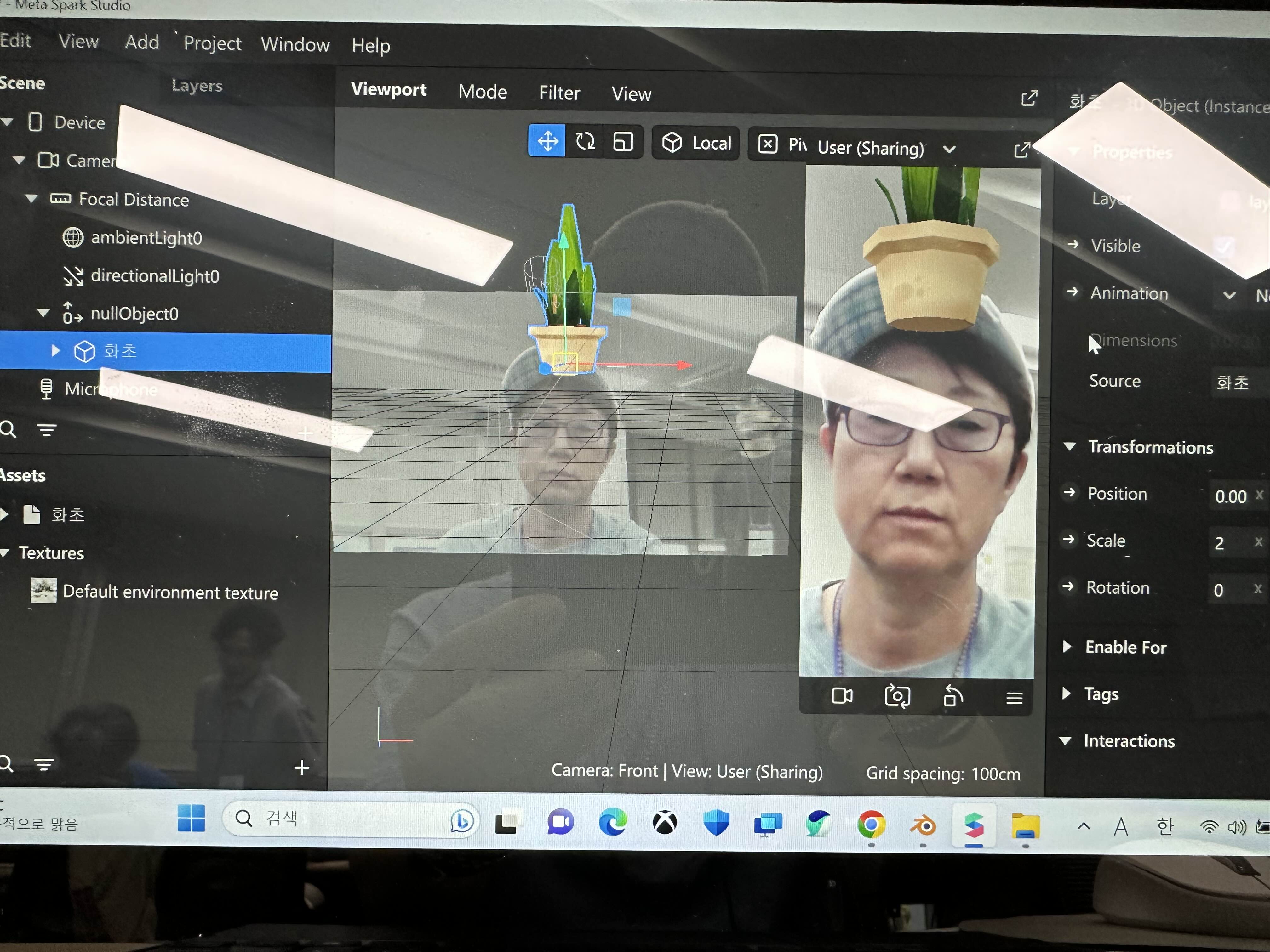1270x952 pixels.
Task: Select the Rotate manipulator tool
Action: (585, 141)
